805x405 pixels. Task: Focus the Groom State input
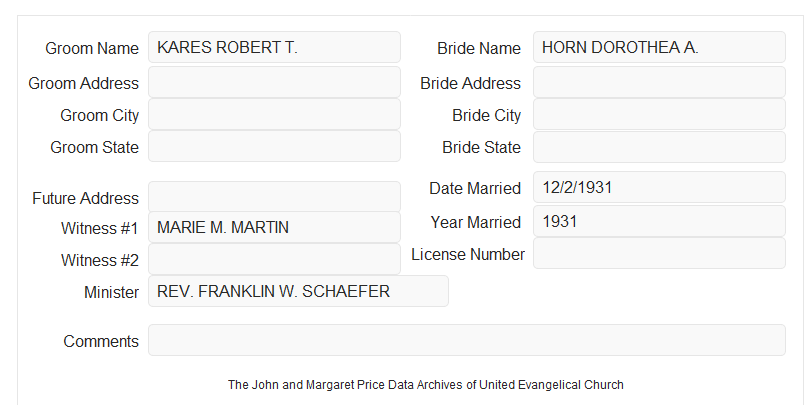pos(274,146)
